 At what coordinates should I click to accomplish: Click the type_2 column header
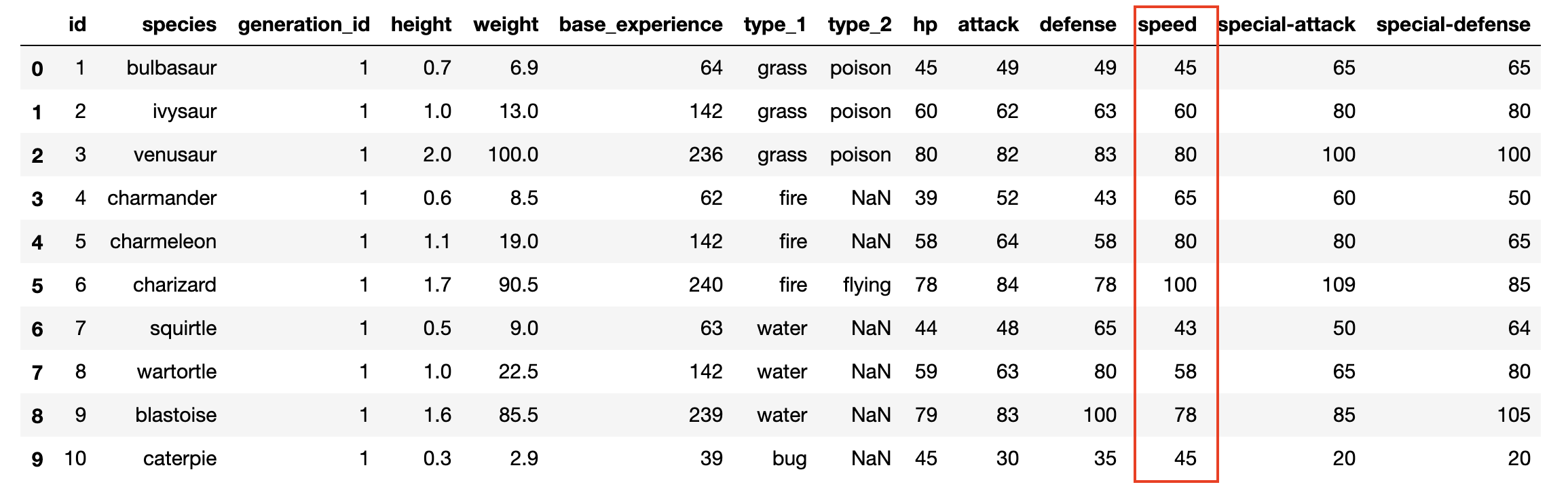(859, 25)
